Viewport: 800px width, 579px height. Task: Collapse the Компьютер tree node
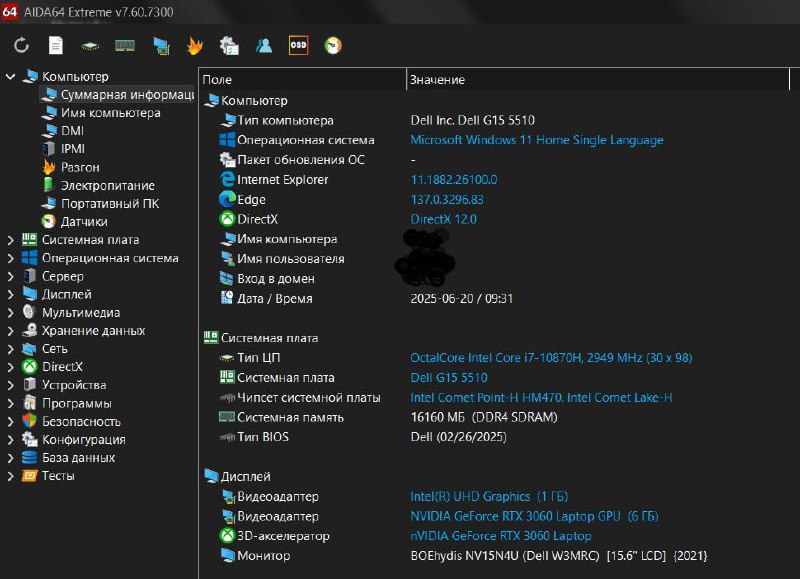click(x=10, y=77)
